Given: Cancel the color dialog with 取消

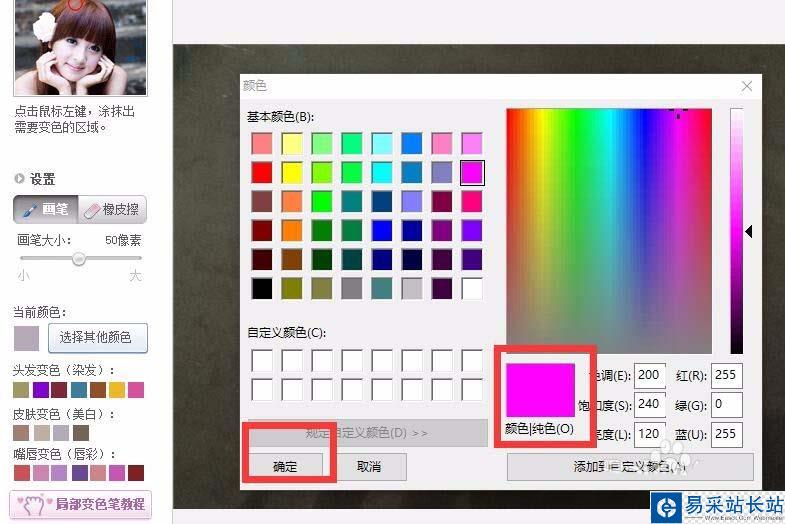Looking at the screenshot, I should (369, 466).
